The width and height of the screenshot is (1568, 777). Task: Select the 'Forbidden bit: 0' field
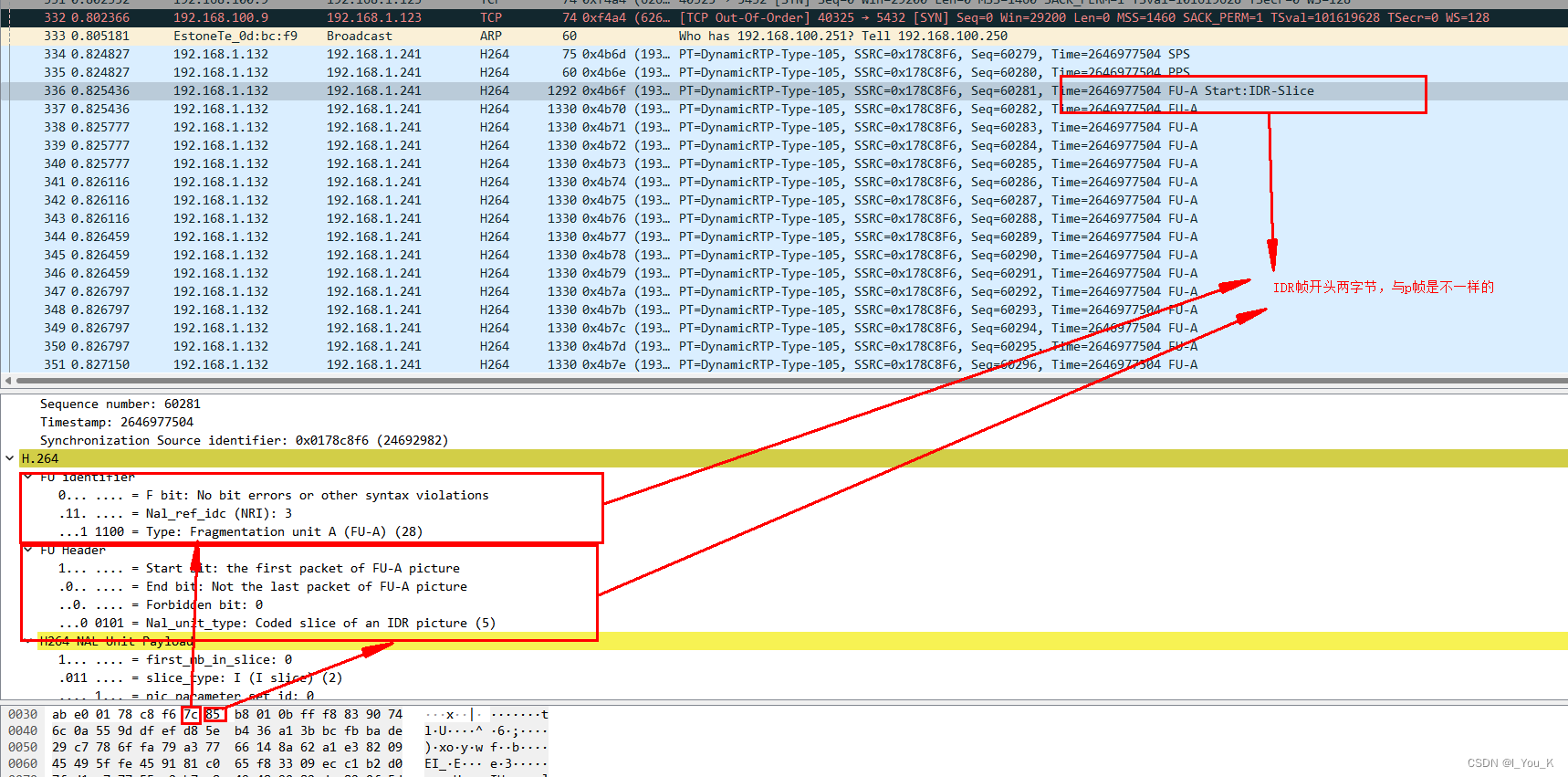click(x=161, y=604)
